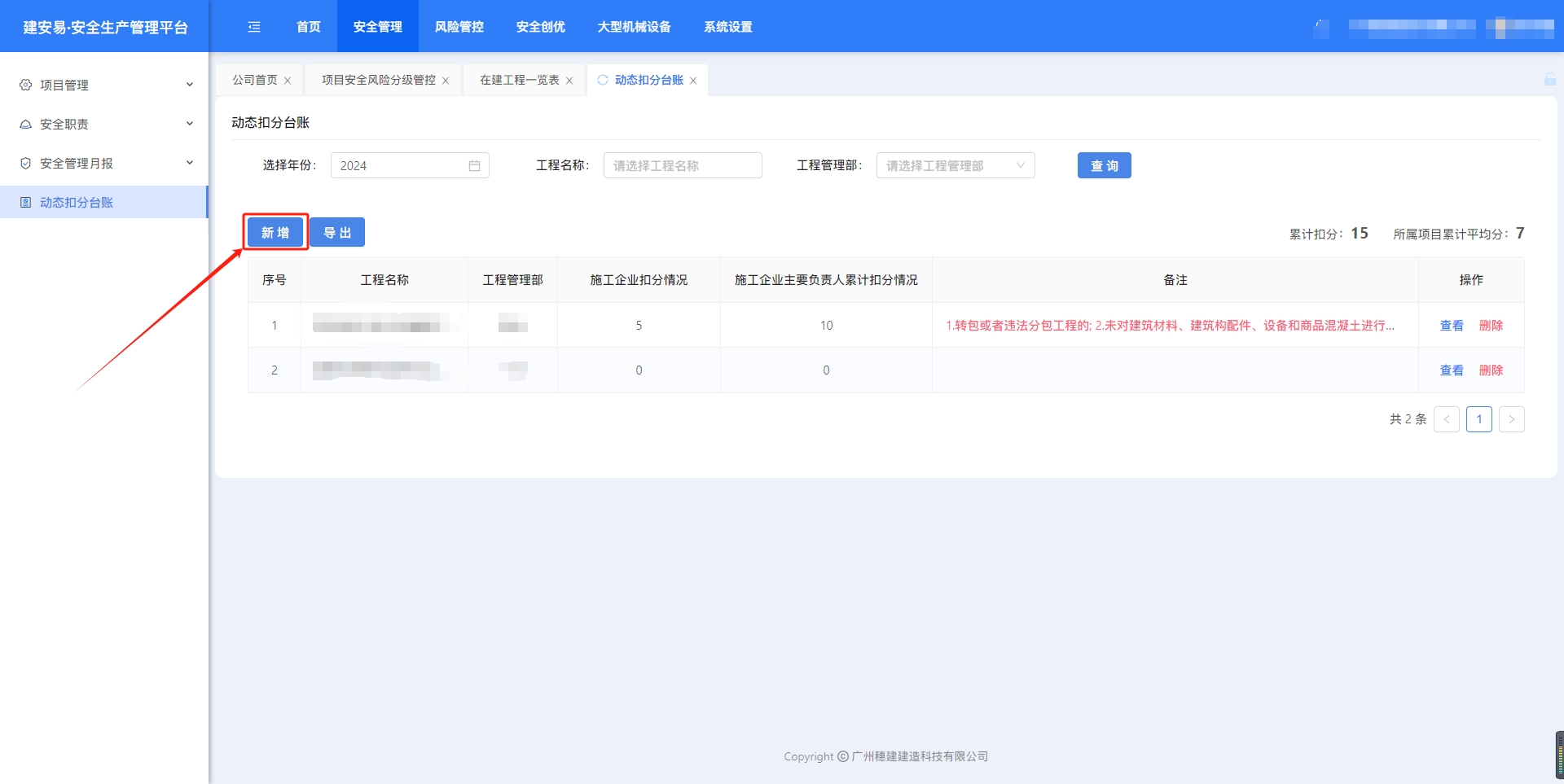The image size is (1564, 784).
Task: Close the 在建工程一览表 tab
Action: click(x=569, y=81)
